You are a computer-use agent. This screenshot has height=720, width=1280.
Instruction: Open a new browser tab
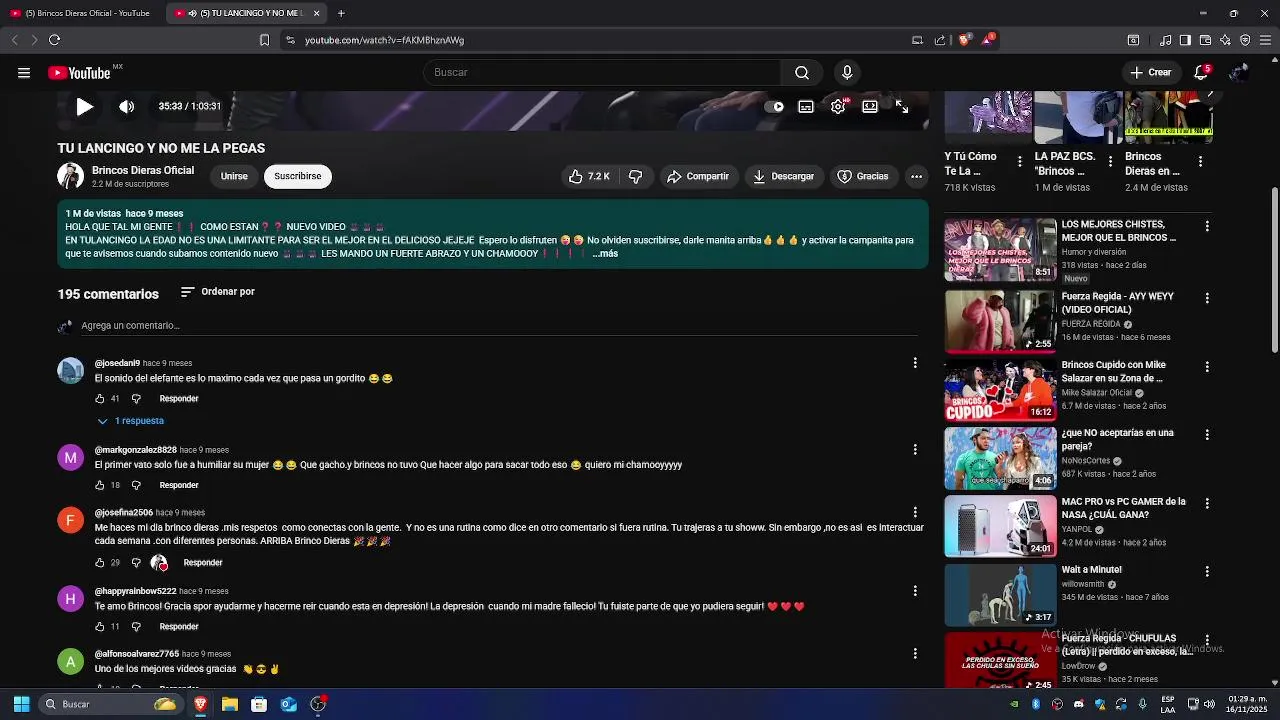click(x=341, y=13)
